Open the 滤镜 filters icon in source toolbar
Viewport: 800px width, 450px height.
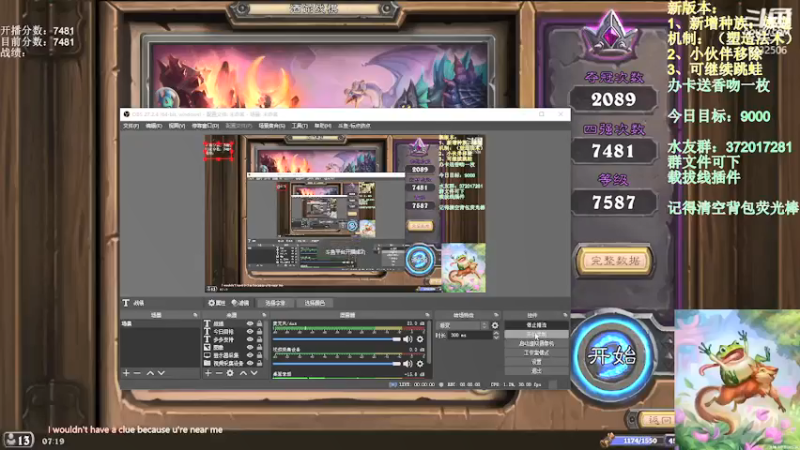pos(240,303)
